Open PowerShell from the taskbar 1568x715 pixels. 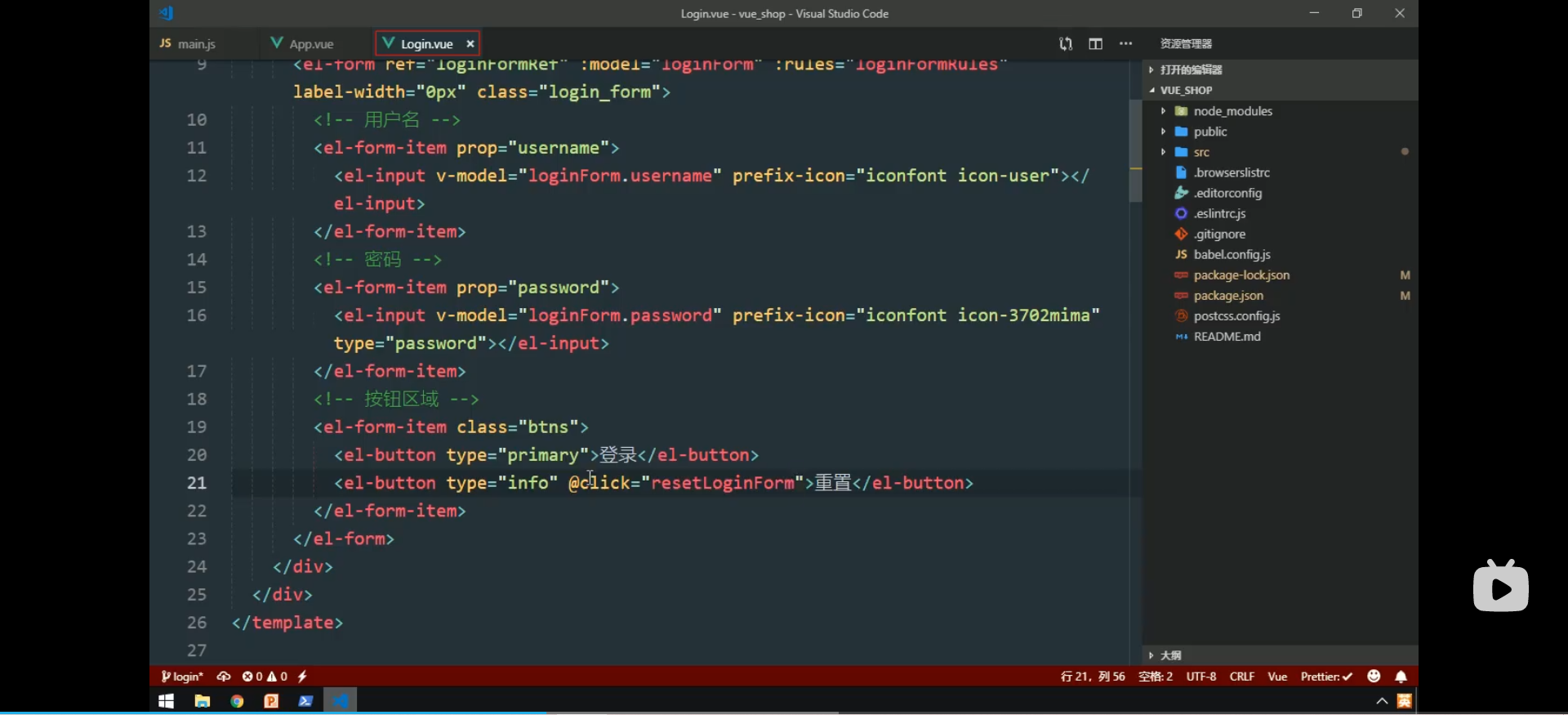(x=305, y=701)
